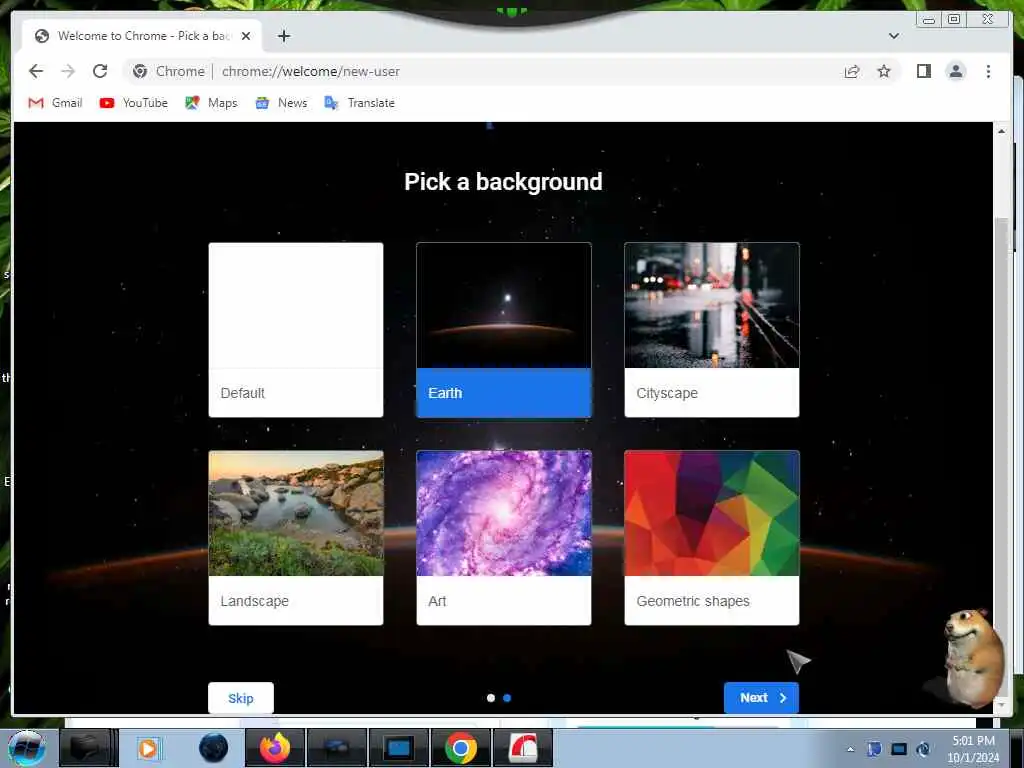
Task: Open the profile avatar menu
Action: 955,71
